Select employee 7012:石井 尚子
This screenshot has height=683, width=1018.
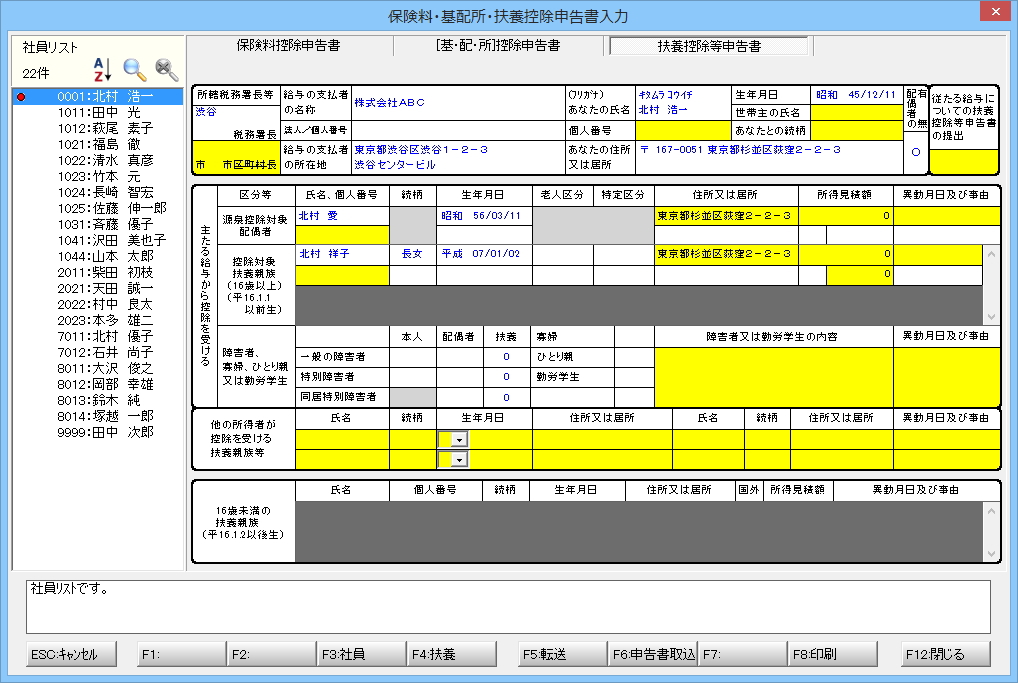(98, 353)
